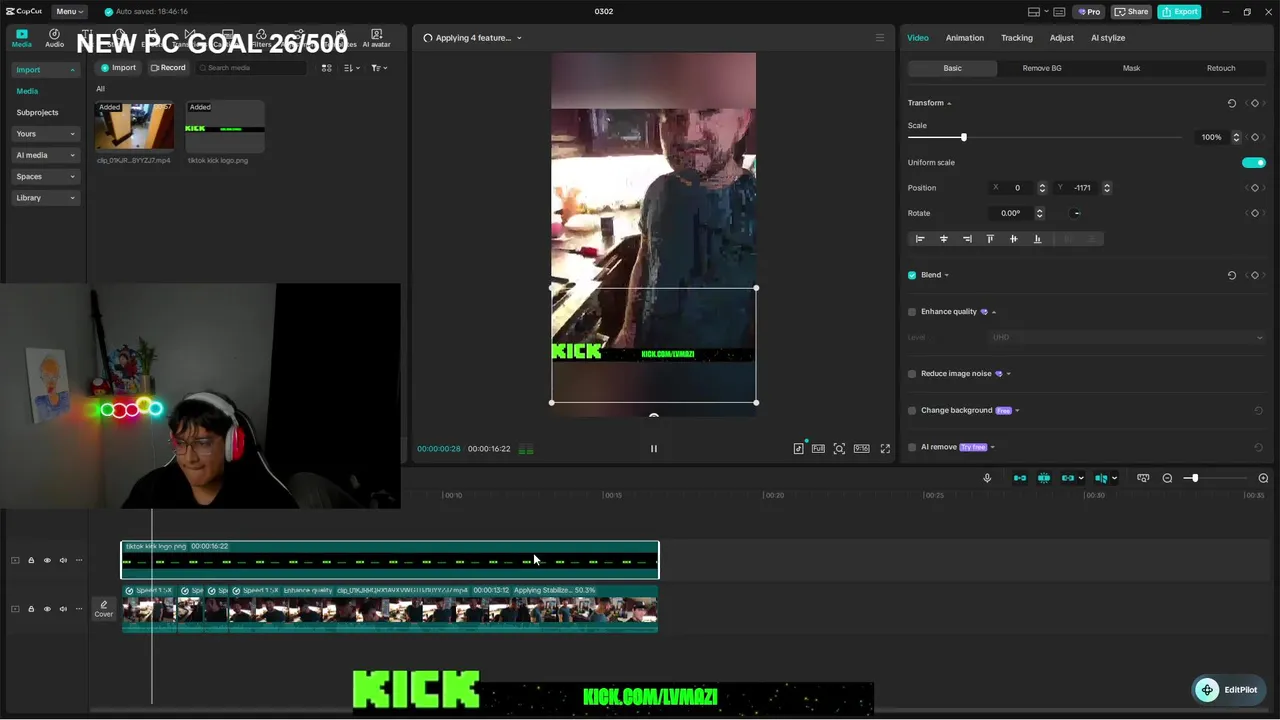
Task: Expand the AI media section
Action: (46, 155)
